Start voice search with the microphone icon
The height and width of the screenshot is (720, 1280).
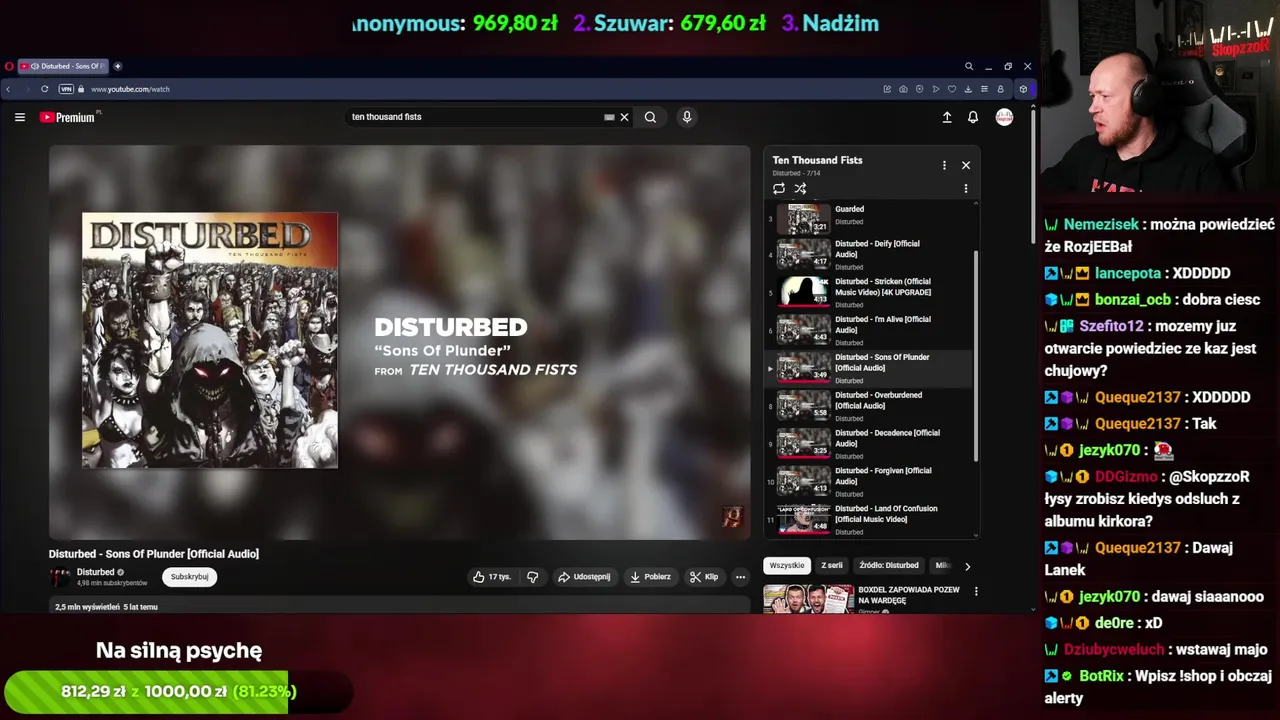[687, 117]
